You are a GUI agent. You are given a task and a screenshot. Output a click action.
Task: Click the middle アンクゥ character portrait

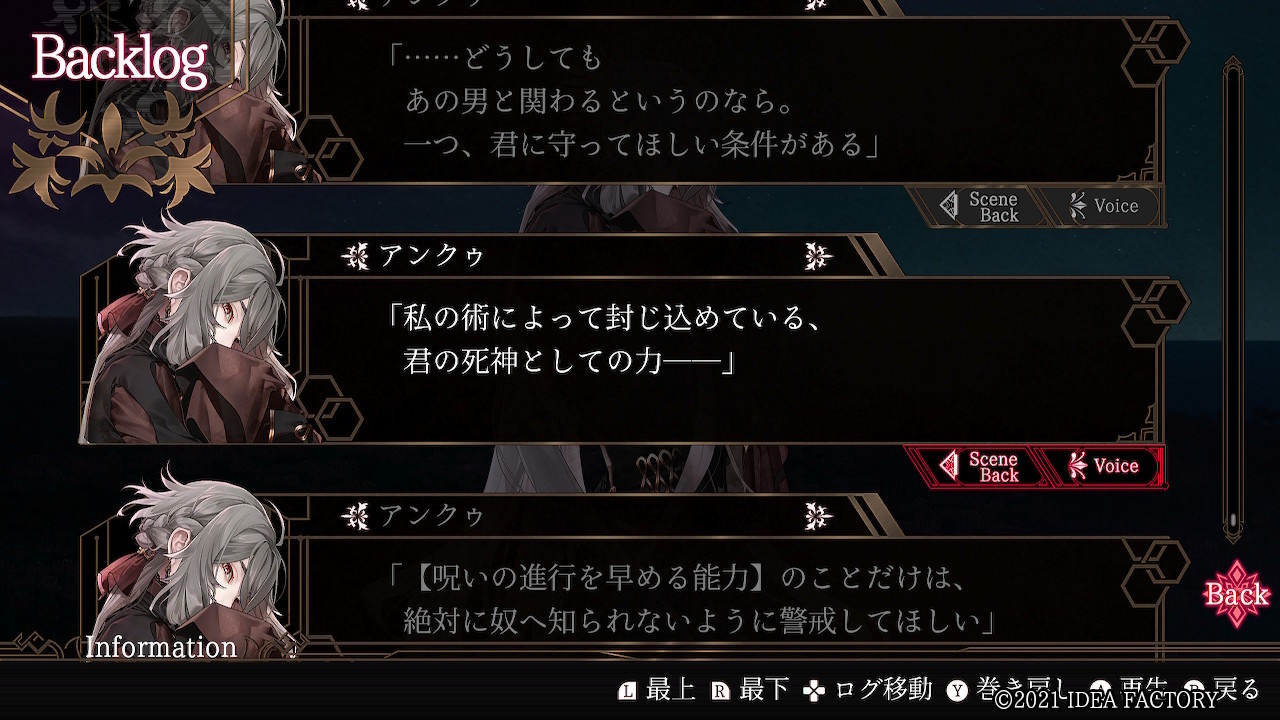coord(190,330)
